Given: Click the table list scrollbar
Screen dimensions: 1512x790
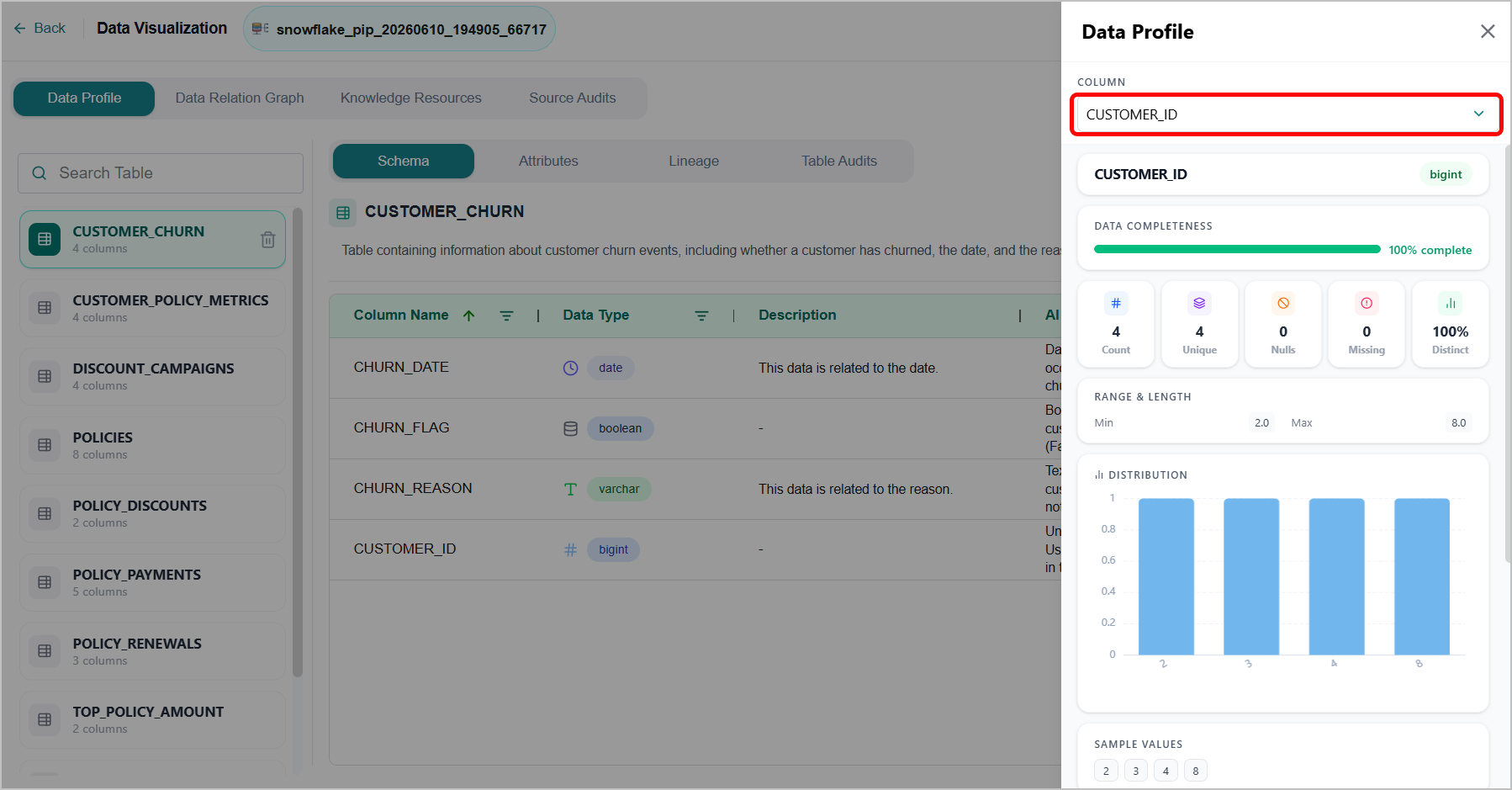Looking at the screenshot, I should pyautogui.click(x=297, y=443).
